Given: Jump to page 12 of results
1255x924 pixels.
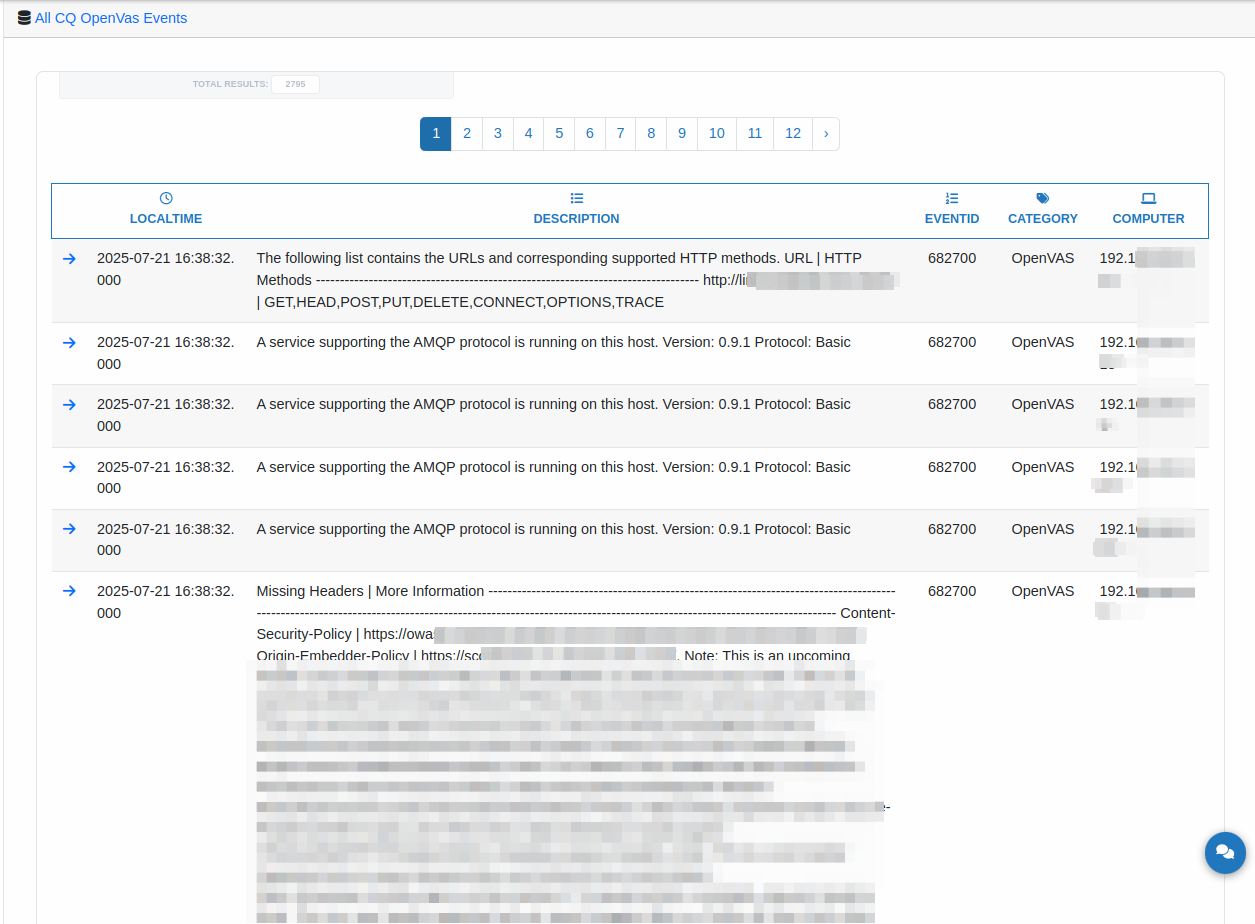Looking at the screenshot, I should pyautogui.click(x=792, y=134).
